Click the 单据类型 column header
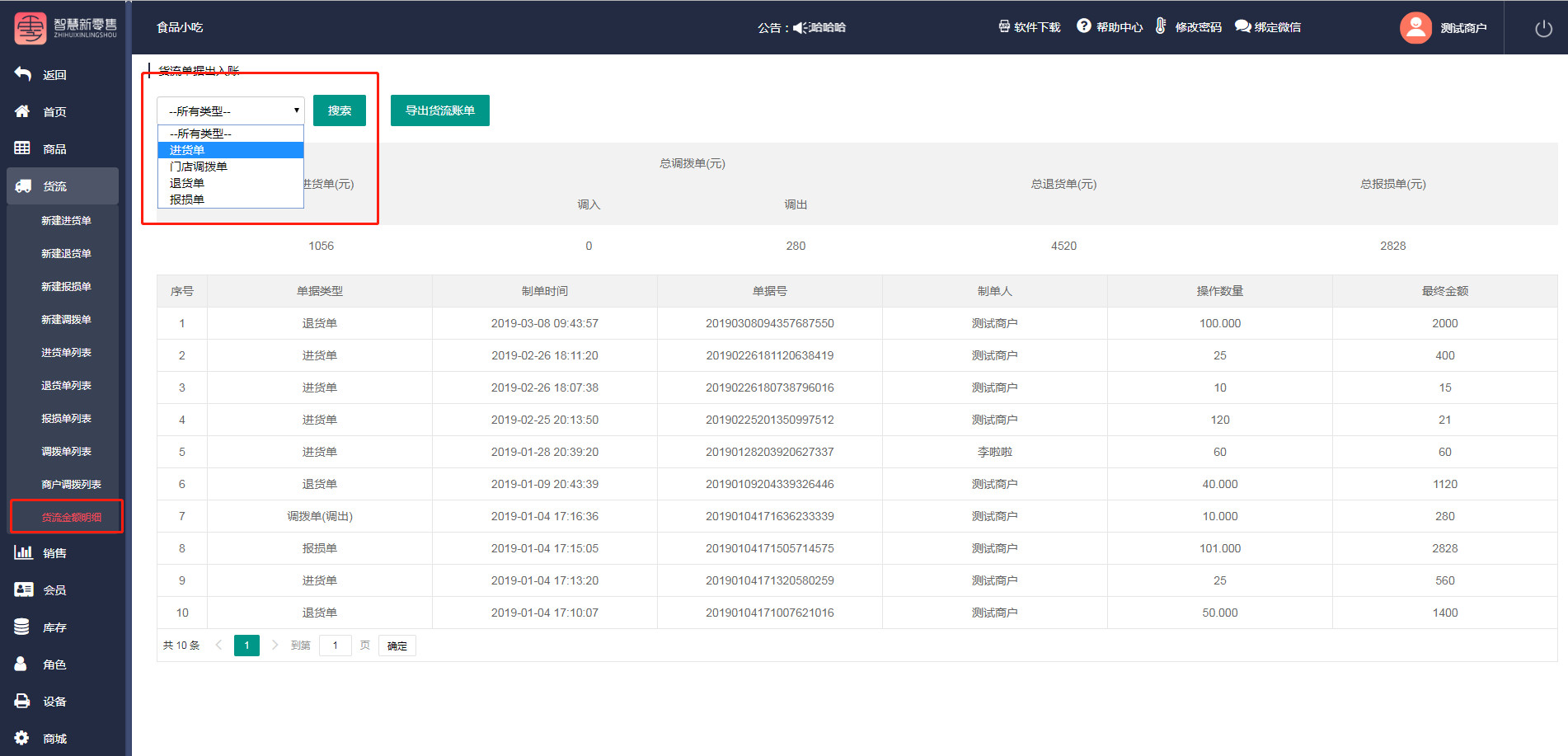Viewport: 1568px width, 756px height. point(320,291)
